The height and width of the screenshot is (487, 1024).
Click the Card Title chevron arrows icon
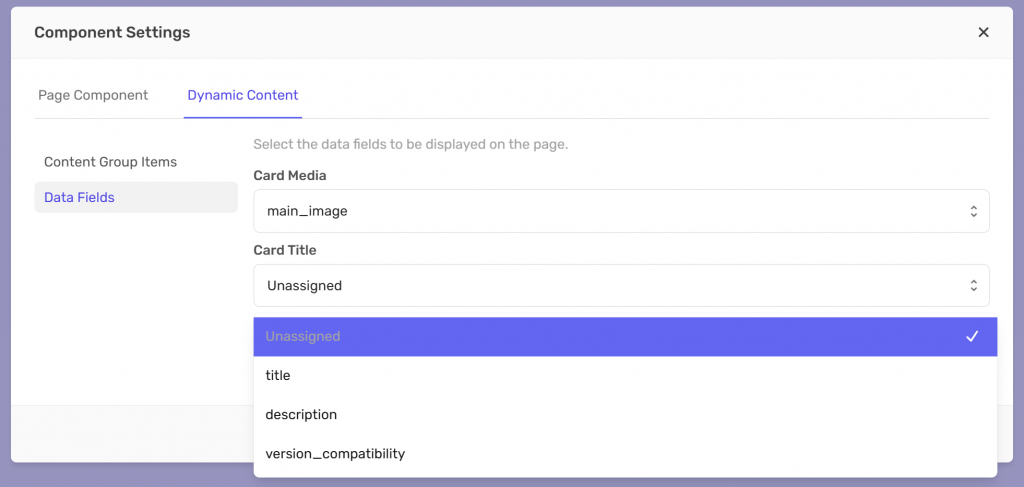pyautogui.click(x=973, y=285)
